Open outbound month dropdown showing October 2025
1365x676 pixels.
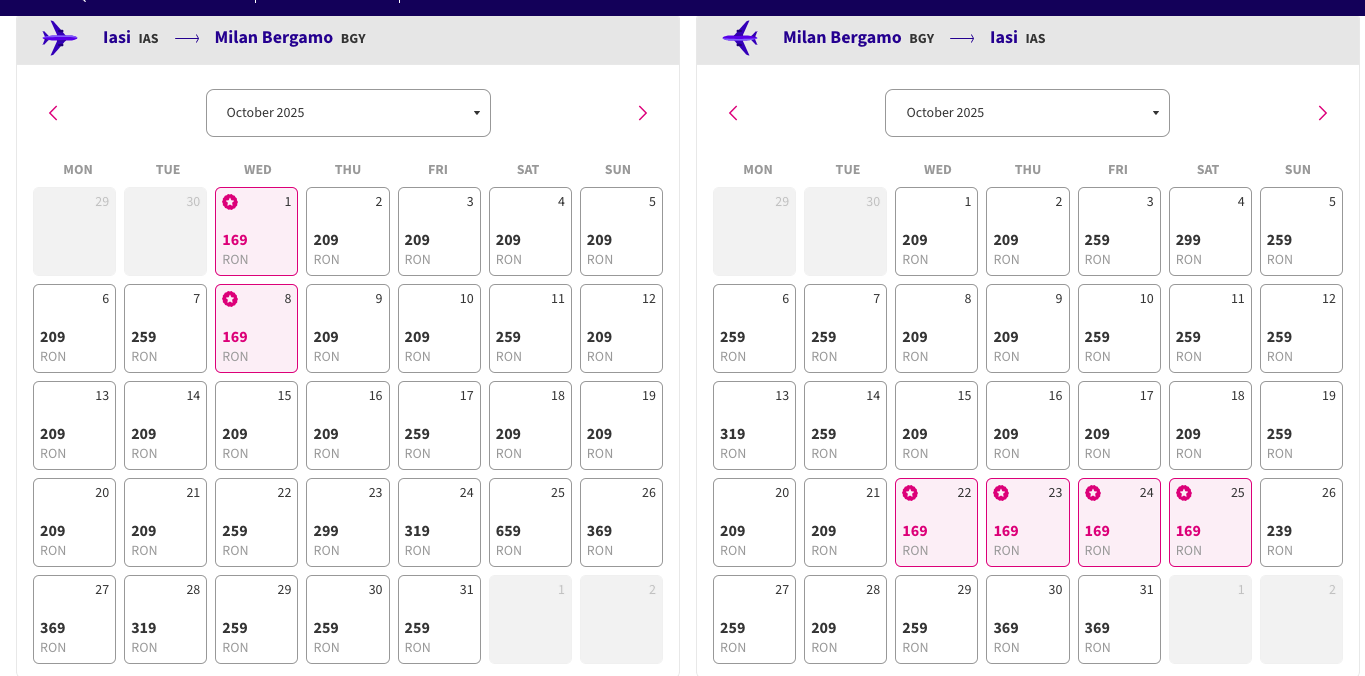point(348,113)
